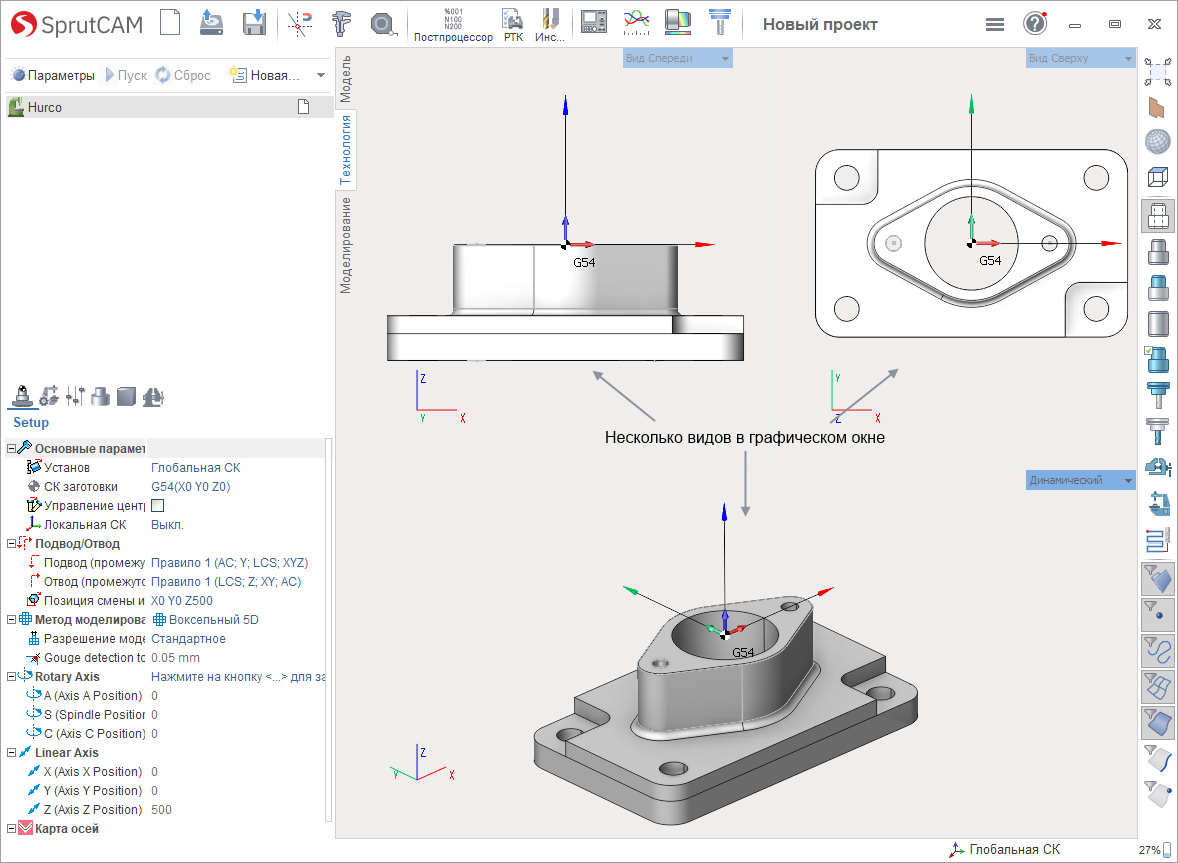Toggle the folder selection filter

(1158, 578)
